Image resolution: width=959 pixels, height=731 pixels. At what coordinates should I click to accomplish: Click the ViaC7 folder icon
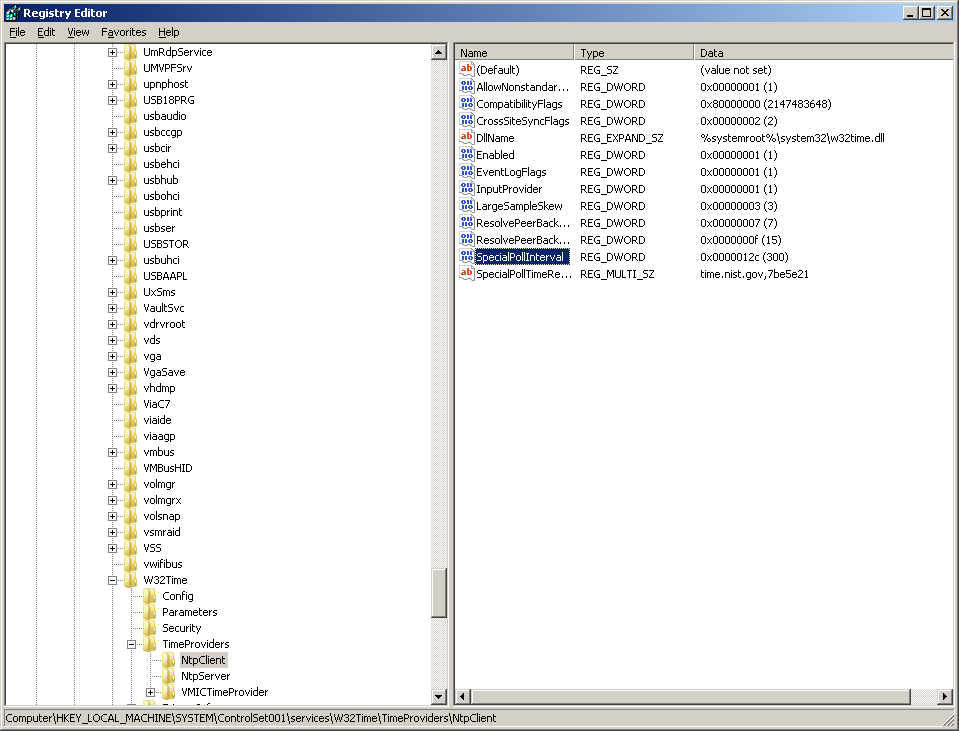131,404
